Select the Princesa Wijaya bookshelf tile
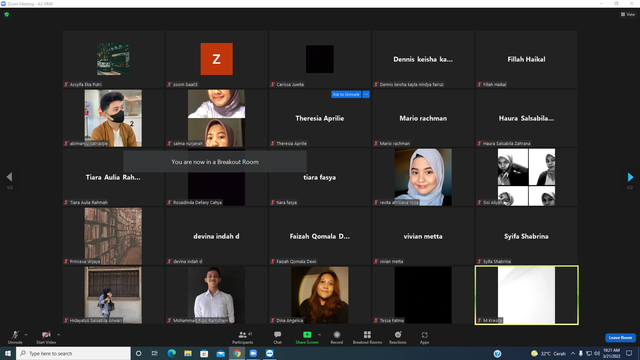The width and height of the screenshot is (640, 360). (x=113, y=236)
